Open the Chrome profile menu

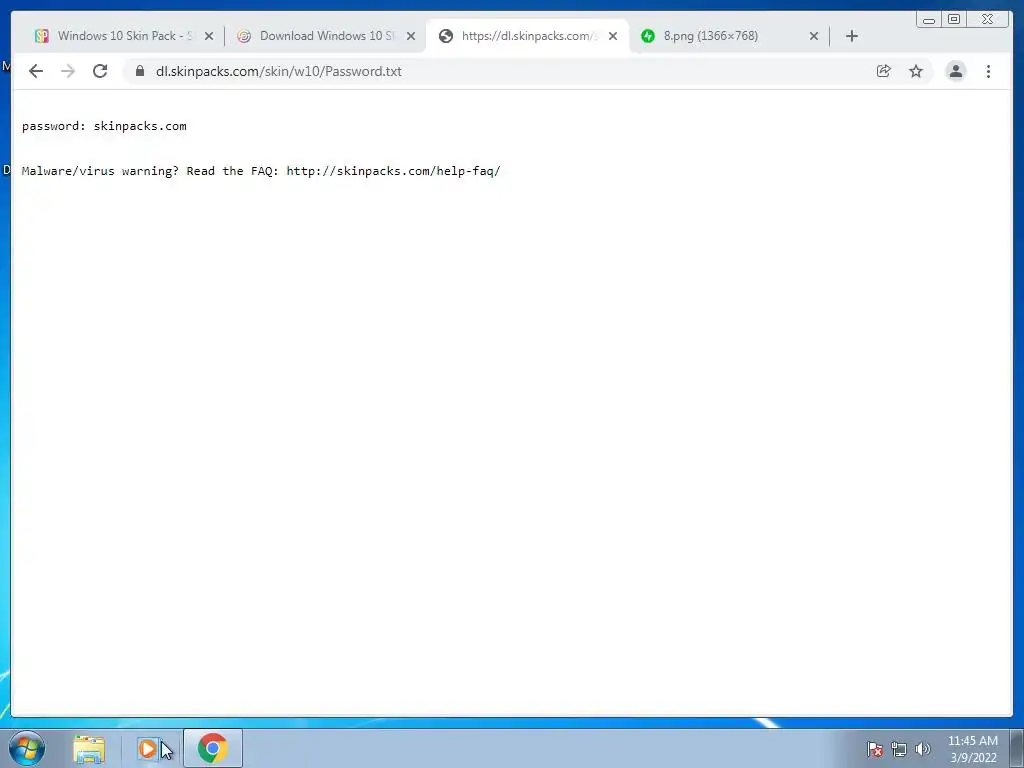click(955, 71)
